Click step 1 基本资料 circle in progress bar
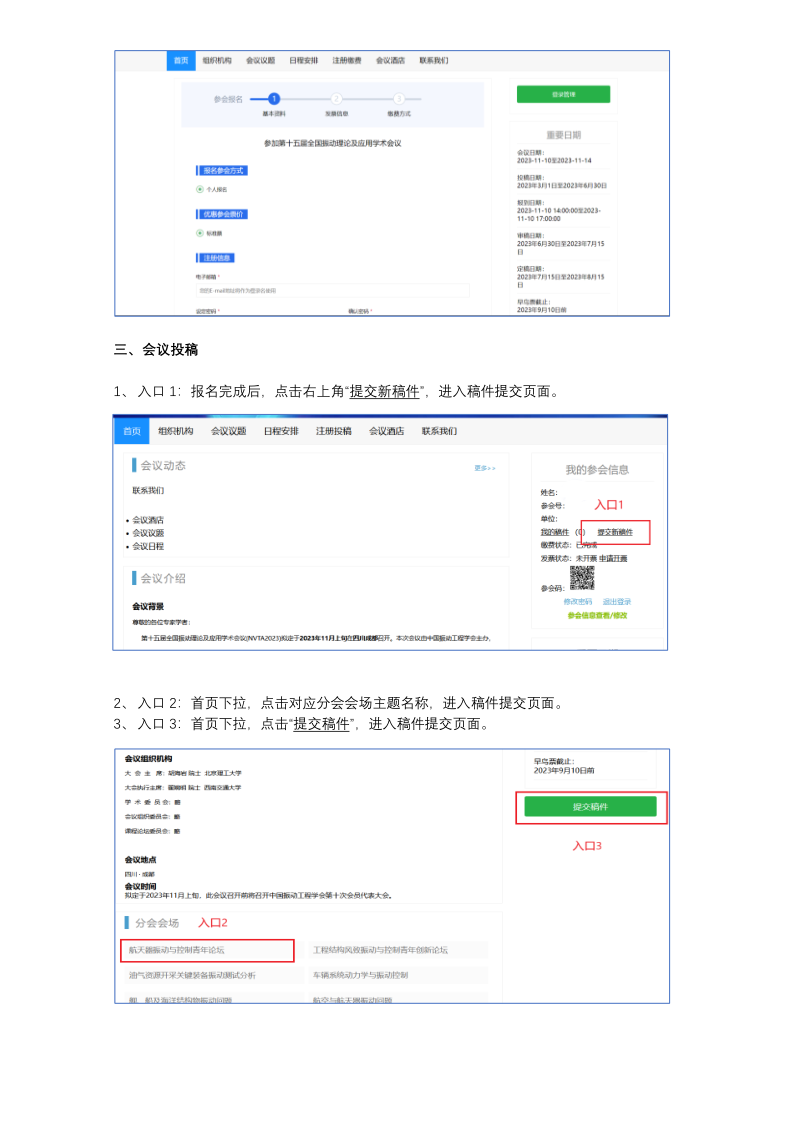The width and height of the screenshot is (794, 1123). [x=274, y=99]
